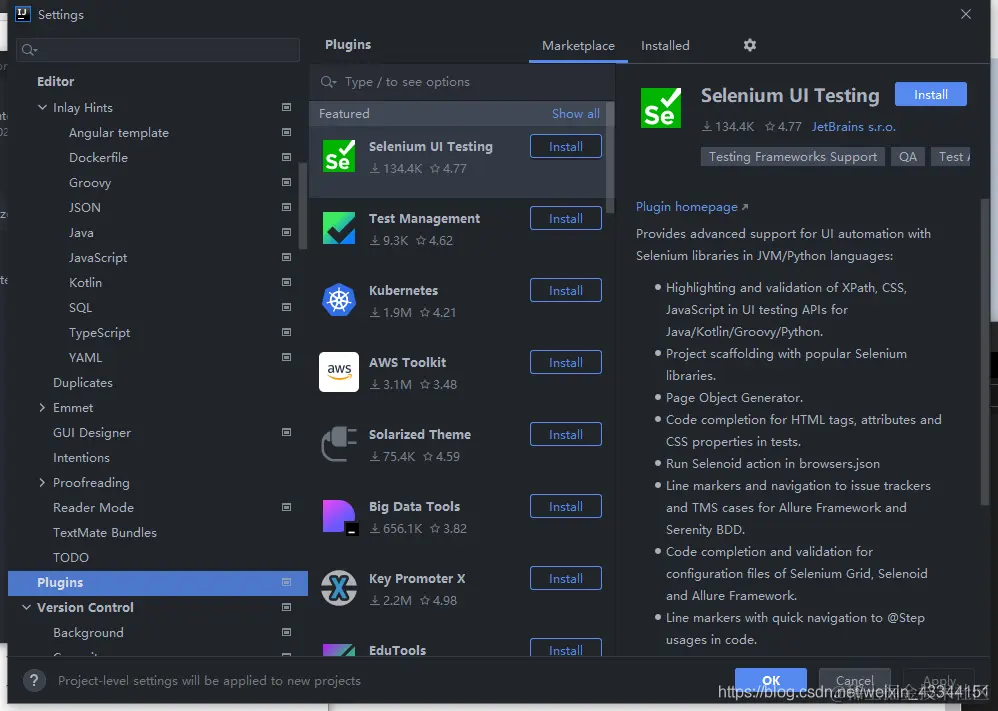Open TextMate Bundles settings
Screen dimensions: 998x711
tap(104, 533)
